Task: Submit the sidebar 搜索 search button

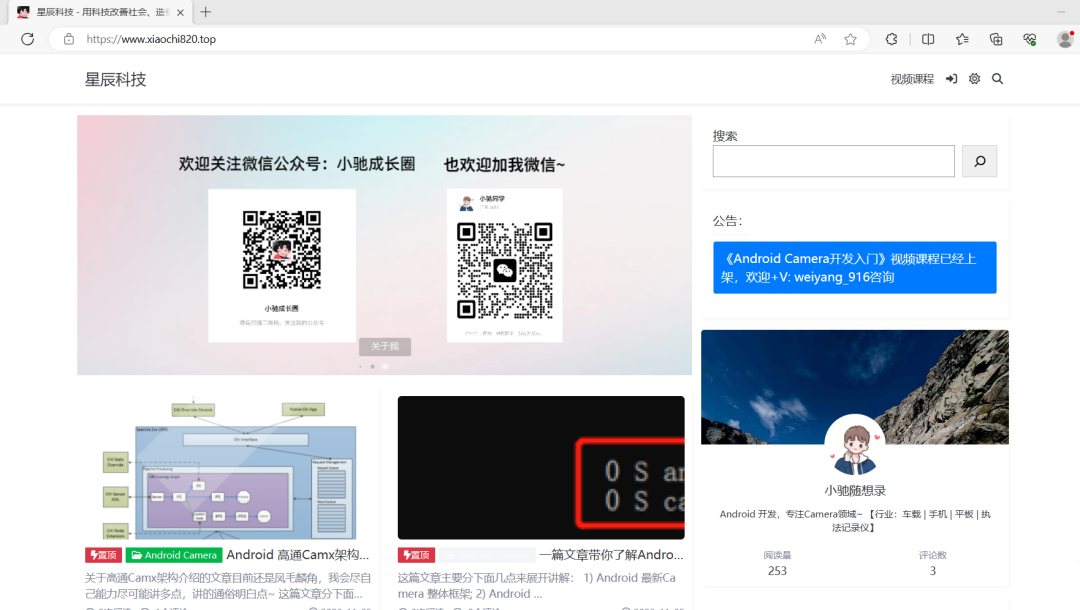Action: [x=979, y=161]
